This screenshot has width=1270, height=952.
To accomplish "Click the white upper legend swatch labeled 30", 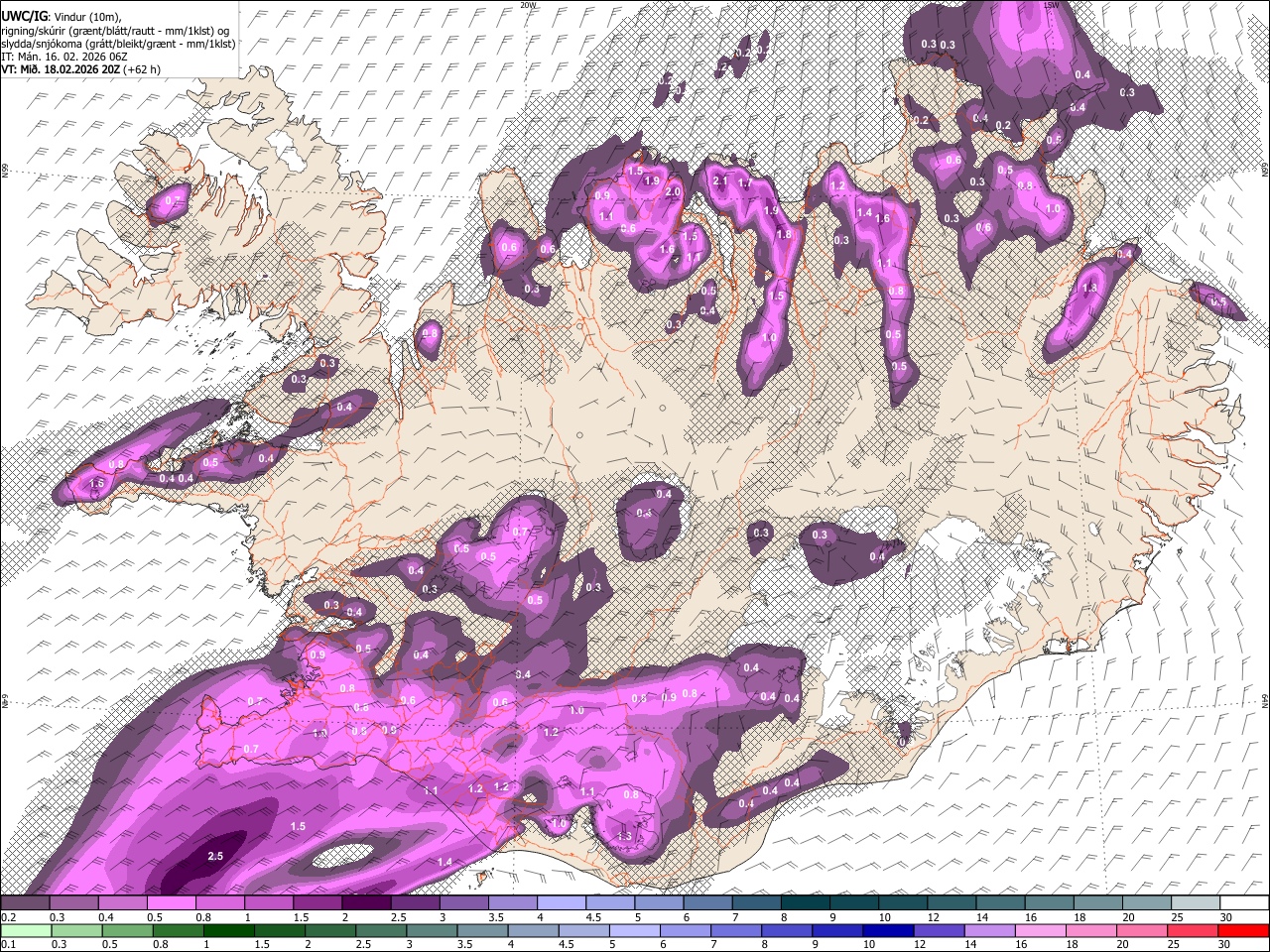I will point(1245,903).
